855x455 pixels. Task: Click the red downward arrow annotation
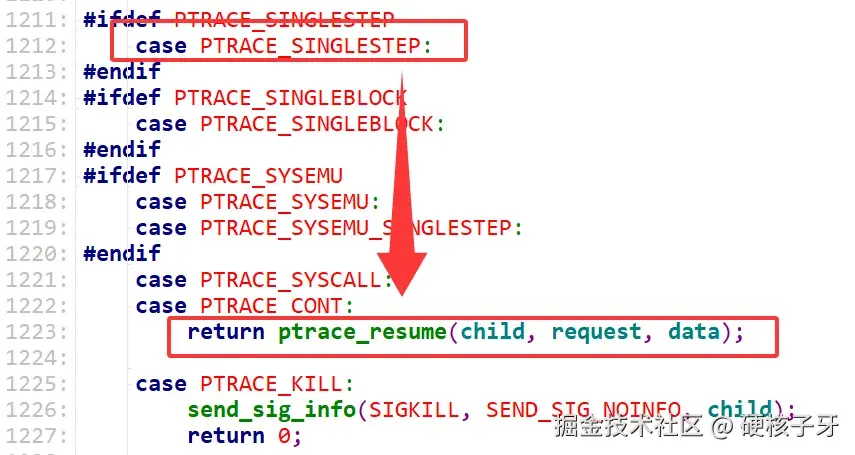tap(402, 185)
